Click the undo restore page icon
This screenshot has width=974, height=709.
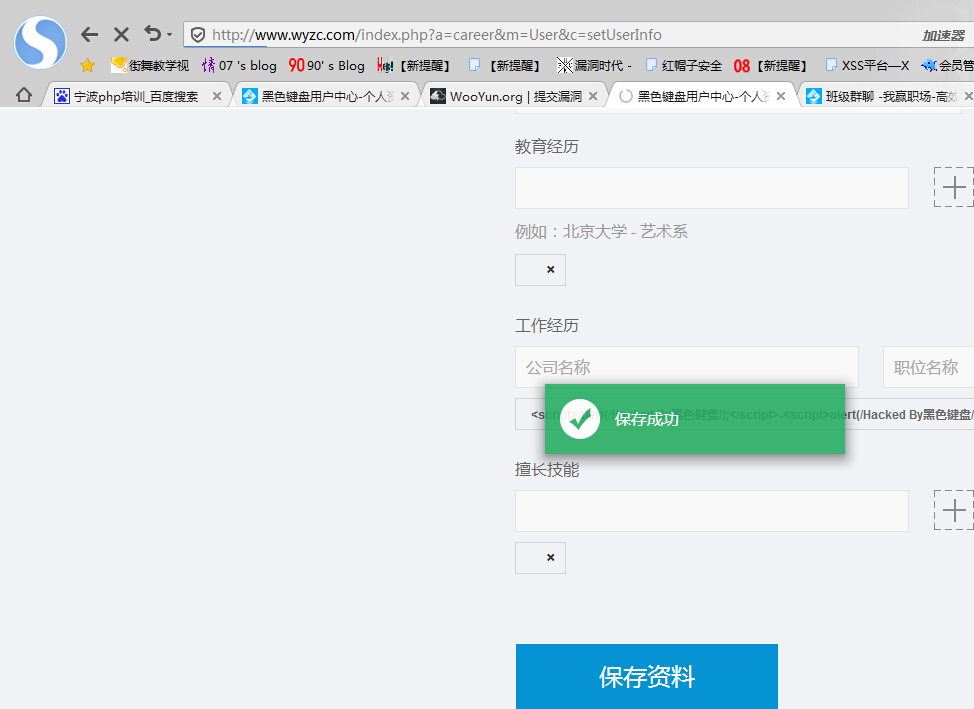click(152, 34)
